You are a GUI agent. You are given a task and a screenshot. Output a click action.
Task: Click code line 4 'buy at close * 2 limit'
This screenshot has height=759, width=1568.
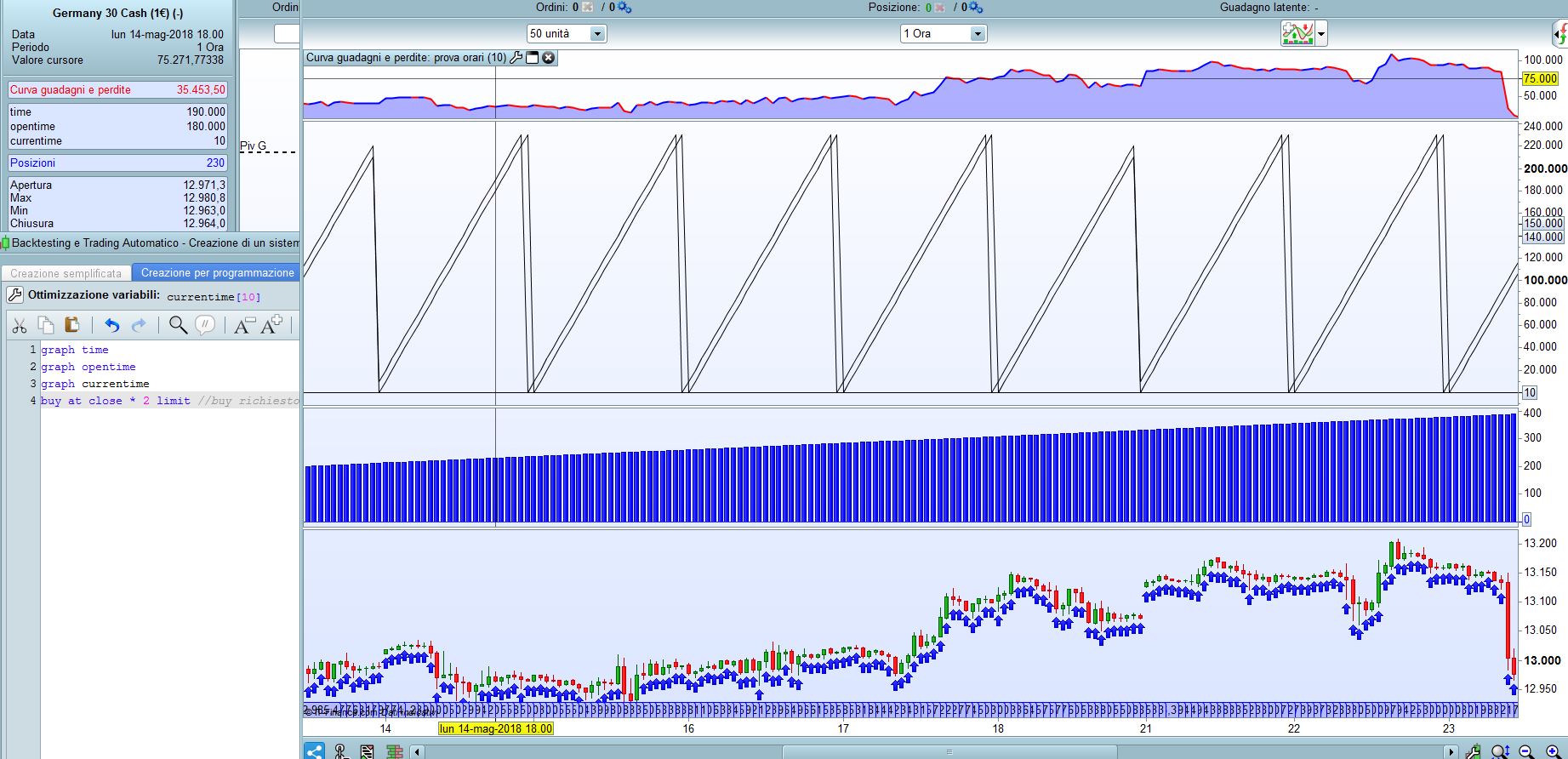click(x=170, y=401)
